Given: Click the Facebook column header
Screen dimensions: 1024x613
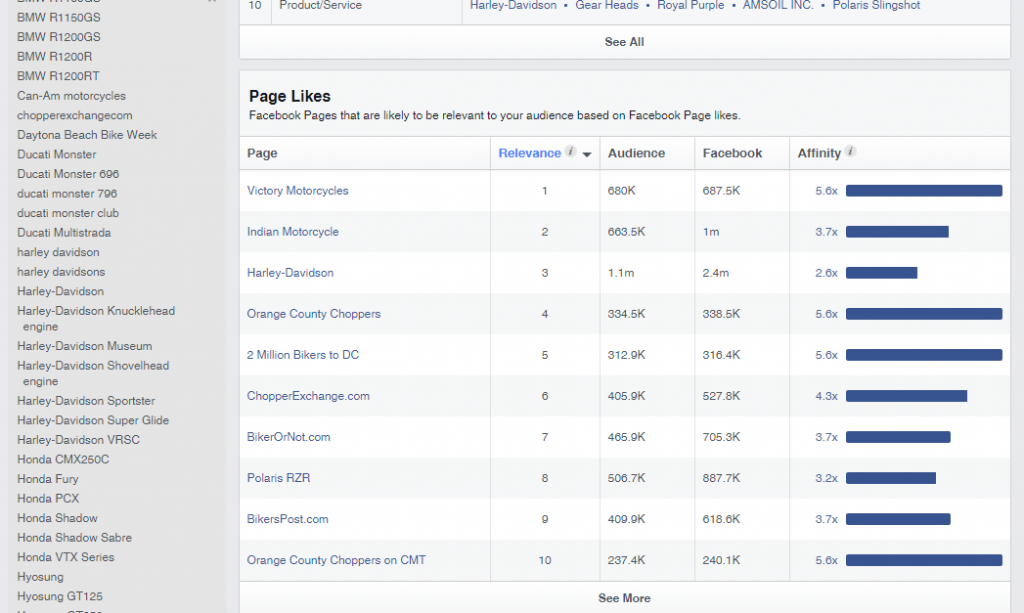Looking at the screenshot, I should 732,153.
